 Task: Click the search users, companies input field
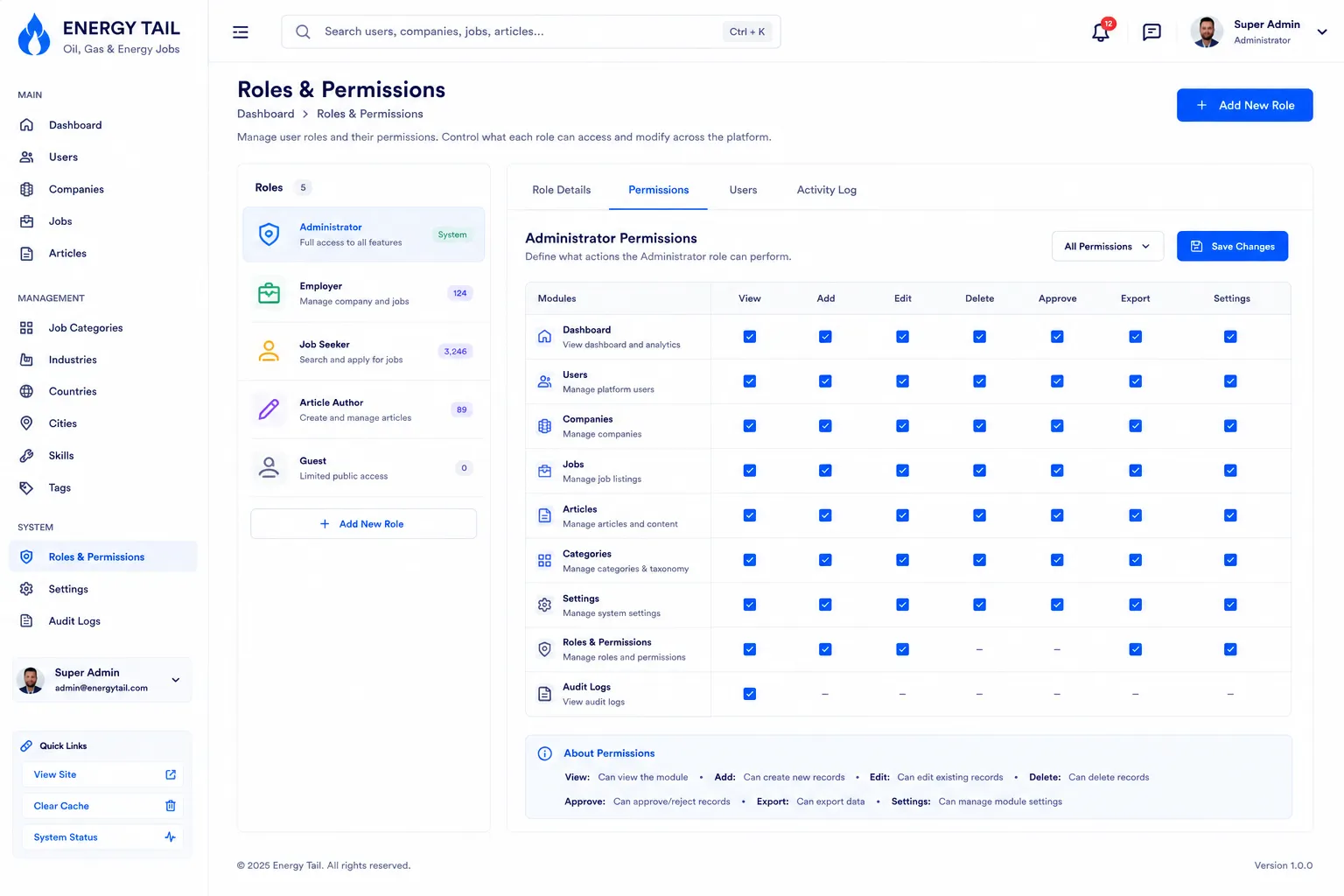click(x=530, y=31)
